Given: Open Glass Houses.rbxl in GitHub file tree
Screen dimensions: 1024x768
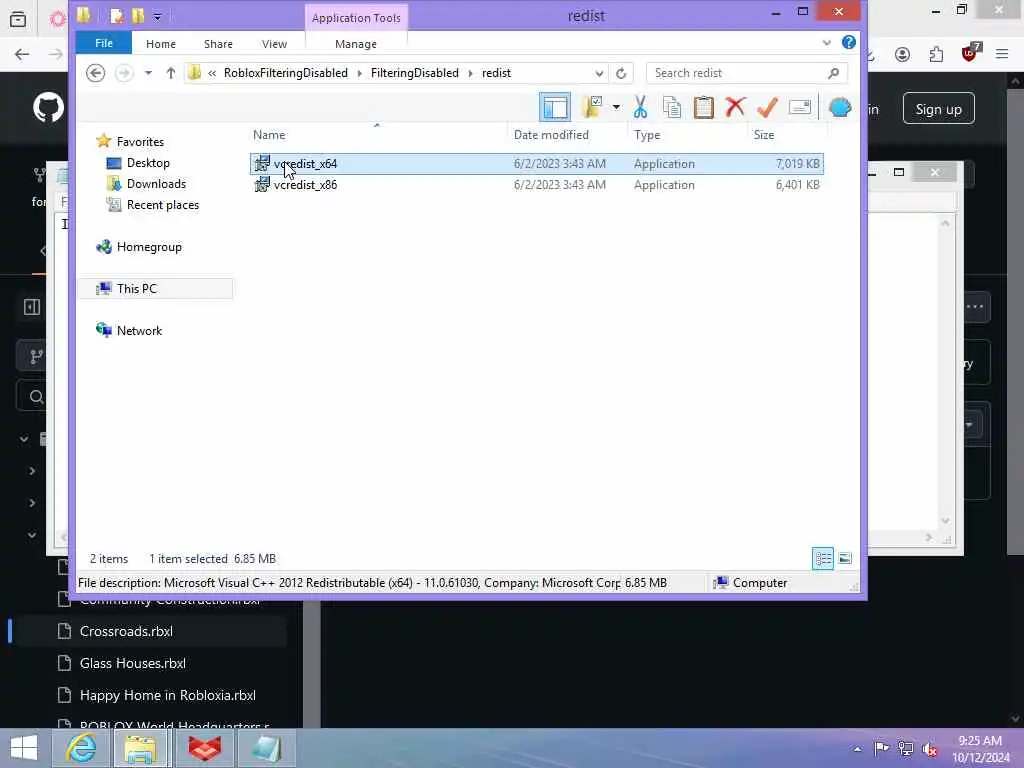Looking at the screenshot, I should [x=133, y=664].
